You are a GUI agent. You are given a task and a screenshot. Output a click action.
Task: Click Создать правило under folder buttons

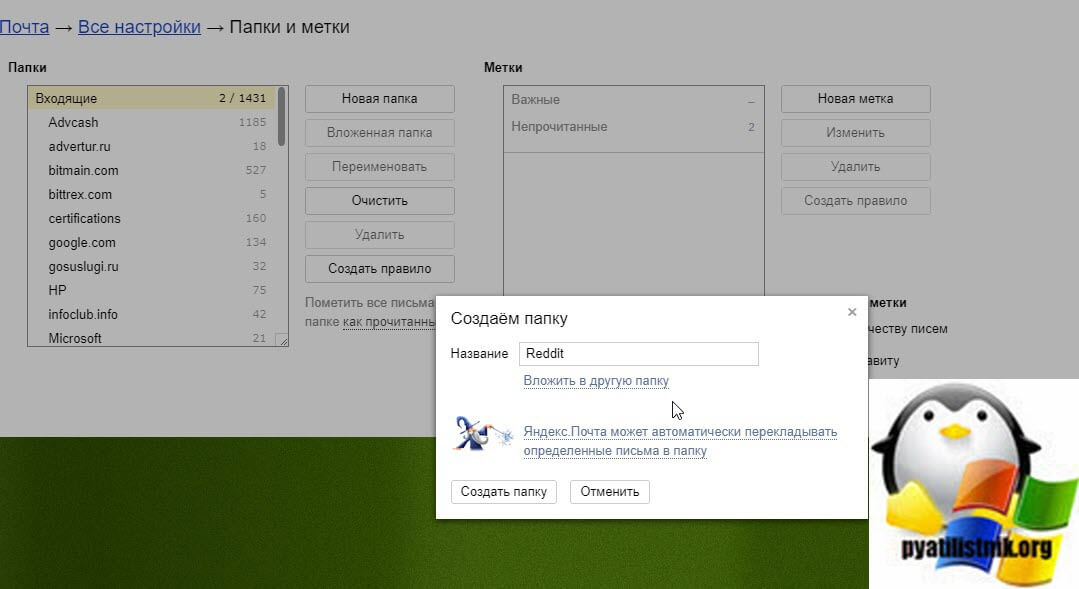point(379,269)
